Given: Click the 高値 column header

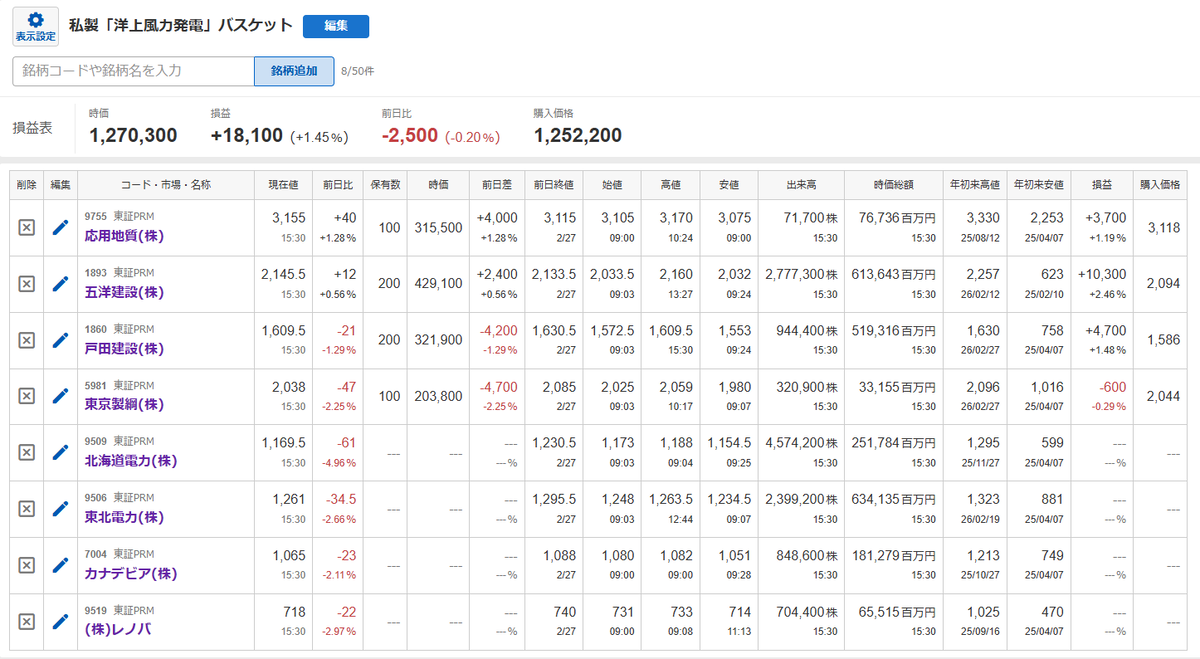Looking at the screenshot, I should tap(669, 185).
